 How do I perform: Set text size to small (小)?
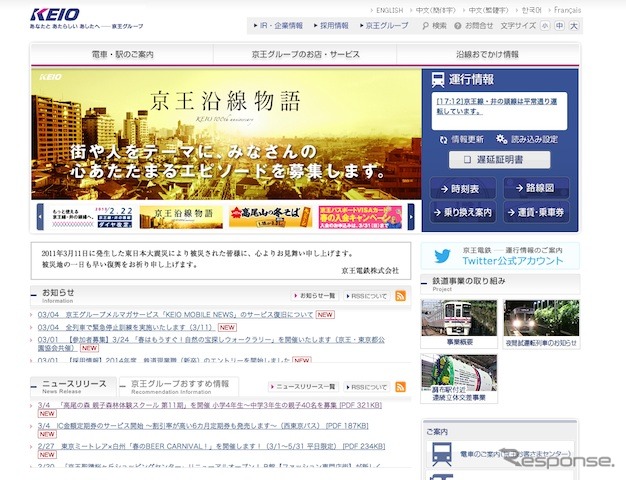coord(545,26)
